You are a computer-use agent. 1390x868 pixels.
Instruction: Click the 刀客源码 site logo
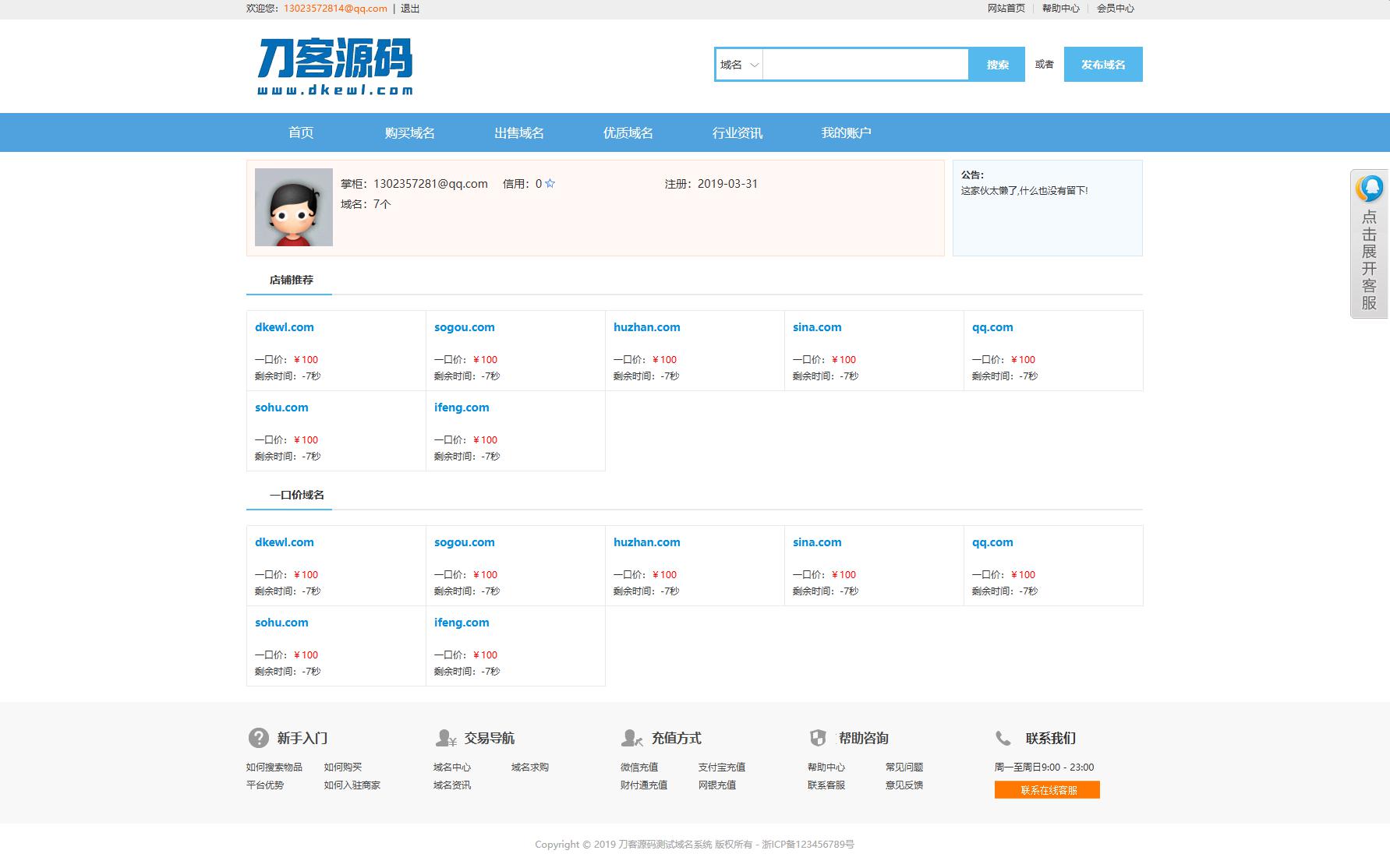pyautogui.click(x=335, y=67)
